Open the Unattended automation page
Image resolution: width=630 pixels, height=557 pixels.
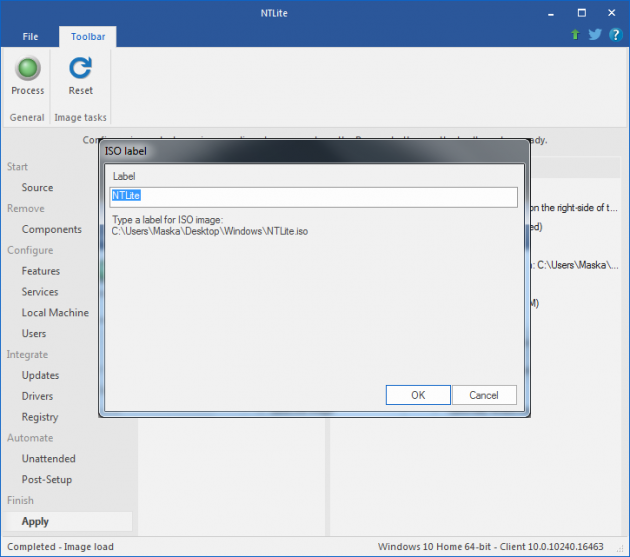(49, 459)
